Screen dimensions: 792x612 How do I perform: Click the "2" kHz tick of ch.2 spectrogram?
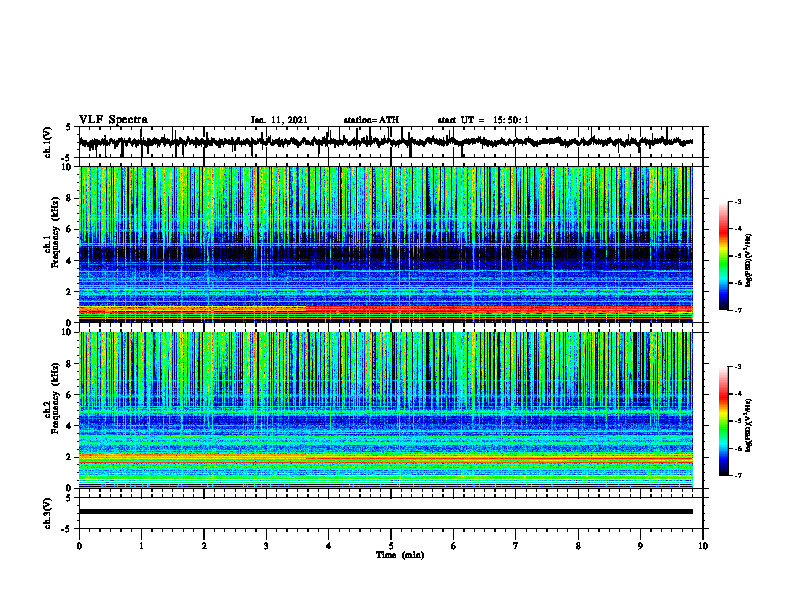pyautogui.click(x=70, y=457)
